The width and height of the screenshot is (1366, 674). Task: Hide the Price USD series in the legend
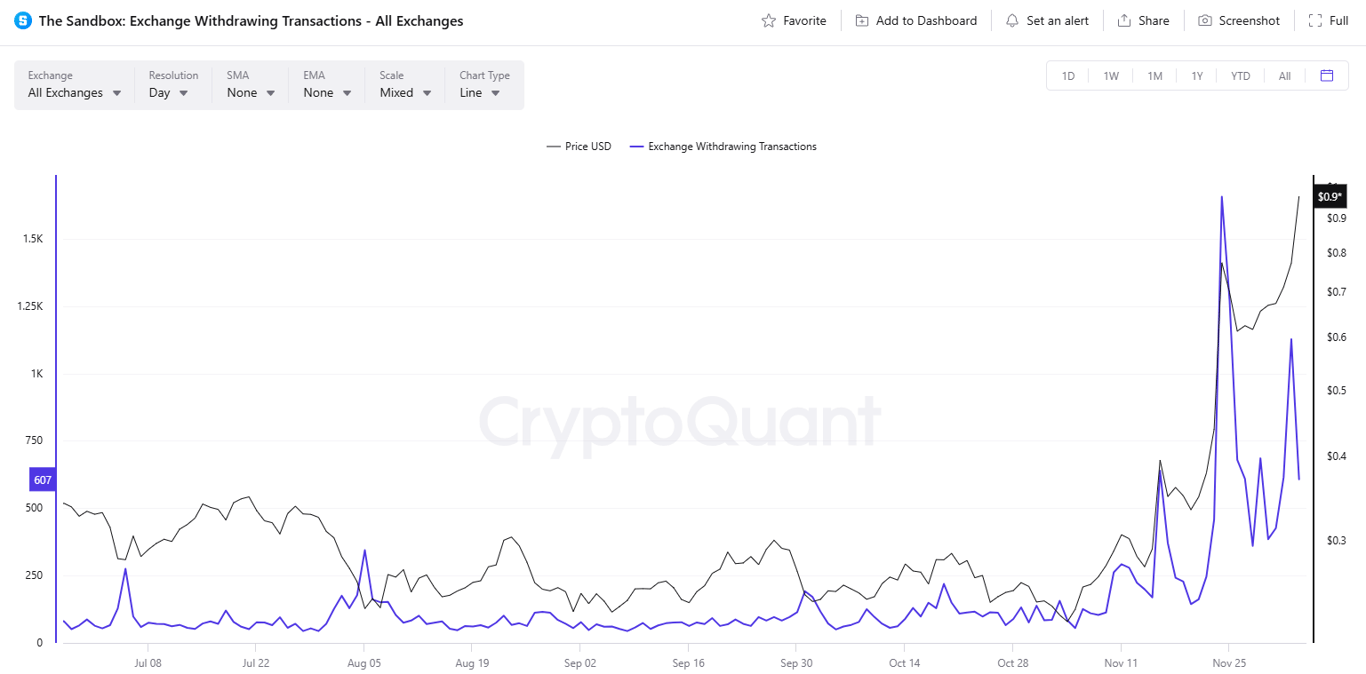pos(580,146)
